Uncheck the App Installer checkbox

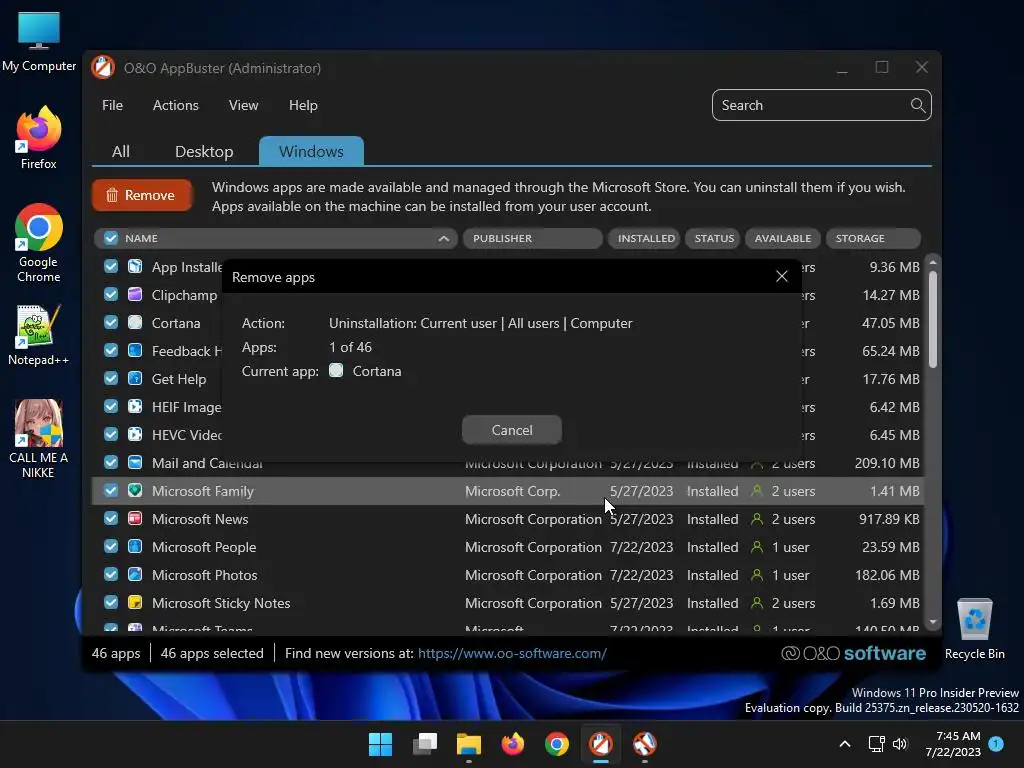pos(111,266)
